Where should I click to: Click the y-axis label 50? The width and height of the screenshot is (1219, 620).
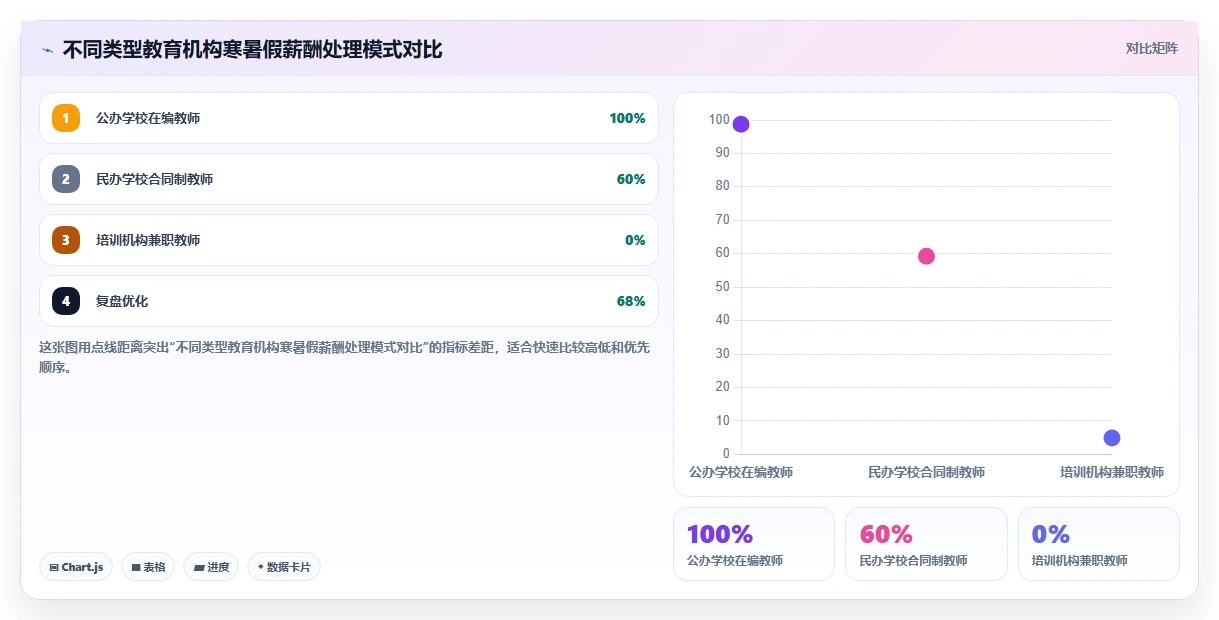click(x=722, y=287)
